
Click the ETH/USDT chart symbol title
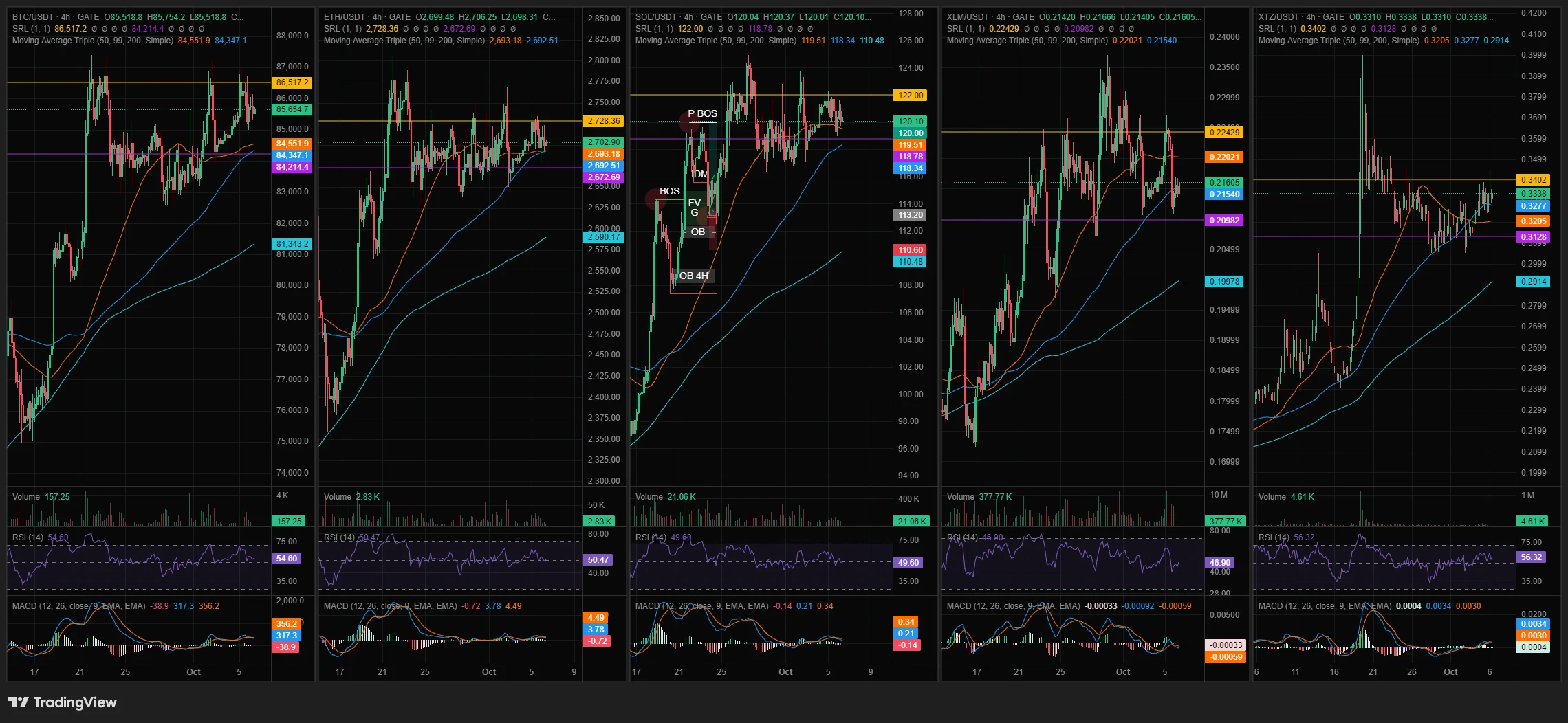click(345, 16)
